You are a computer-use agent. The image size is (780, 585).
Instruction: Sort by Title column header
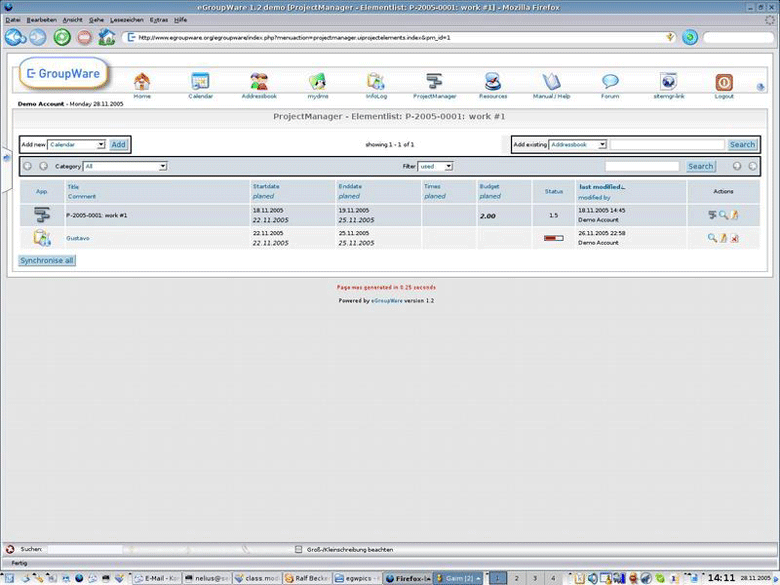[73, 187]
